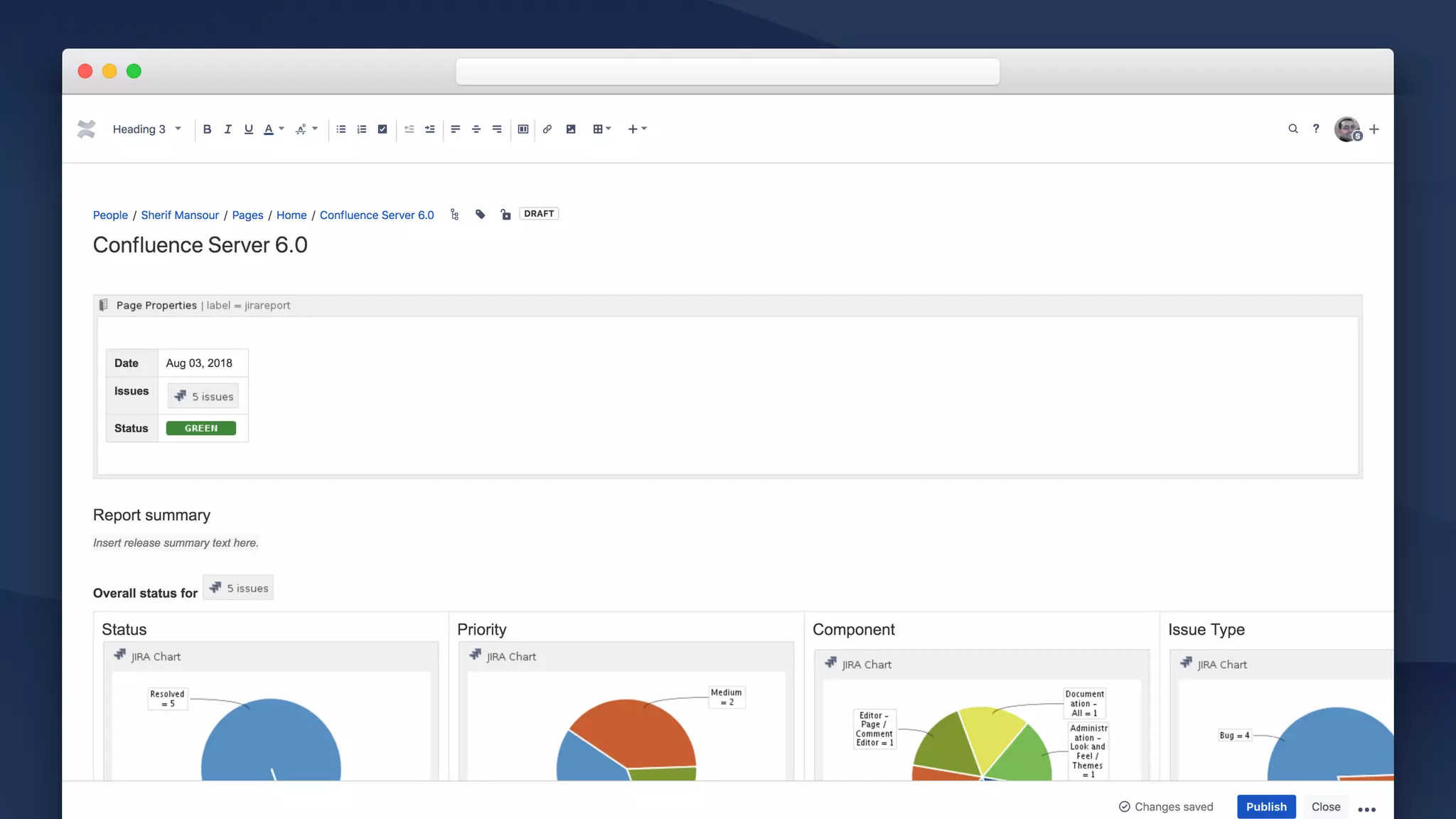This screenshot has height=819, width=1456.
Task: Click the Home breadcrumb item
Action: click(x=291, y=215)
